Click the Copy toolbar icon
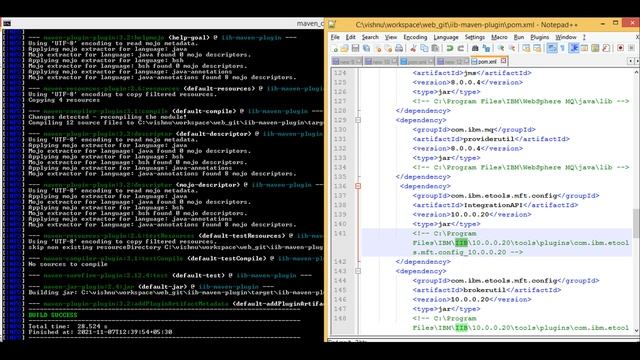 (x=424, y=49)
